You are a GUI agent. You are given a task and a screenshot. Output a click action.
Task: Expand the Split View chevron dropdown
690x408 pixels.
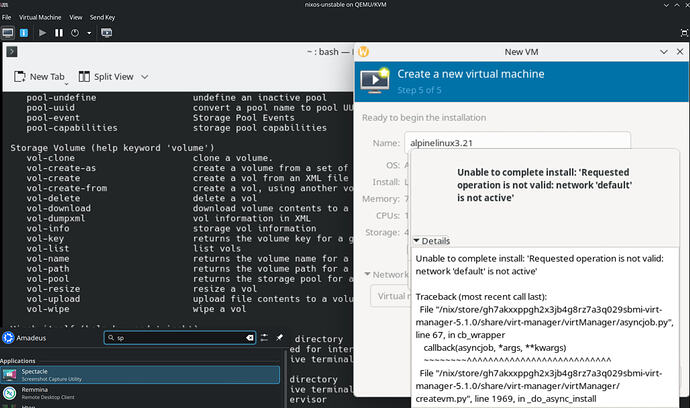click(x=144, y=77)
